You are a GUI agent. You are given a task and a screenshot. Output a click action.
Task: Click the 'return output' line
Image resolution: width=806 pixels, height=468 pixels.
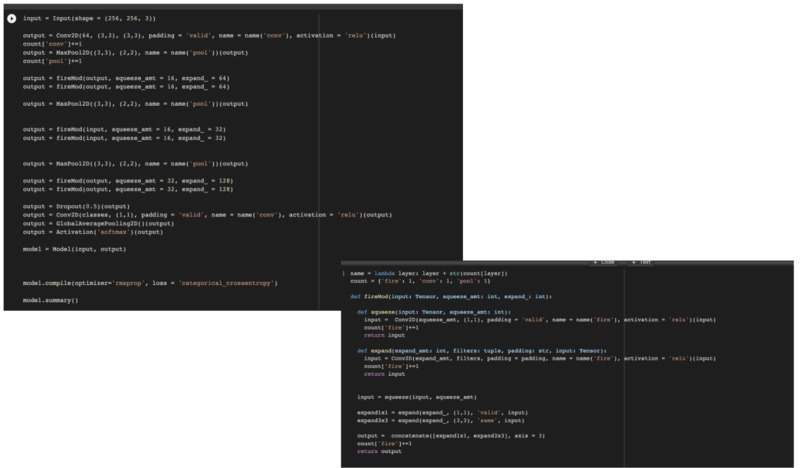point(379,452)
